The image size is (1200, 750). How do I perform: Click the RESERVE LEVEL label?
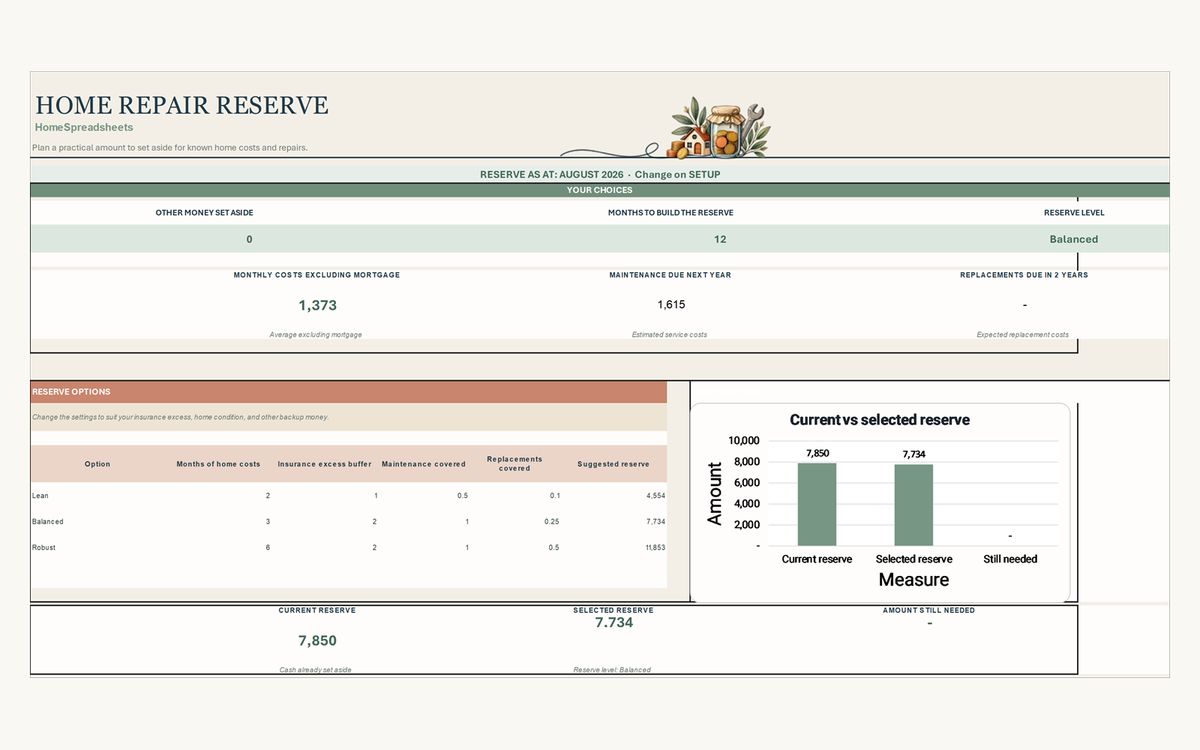(x=1074, y=212)
